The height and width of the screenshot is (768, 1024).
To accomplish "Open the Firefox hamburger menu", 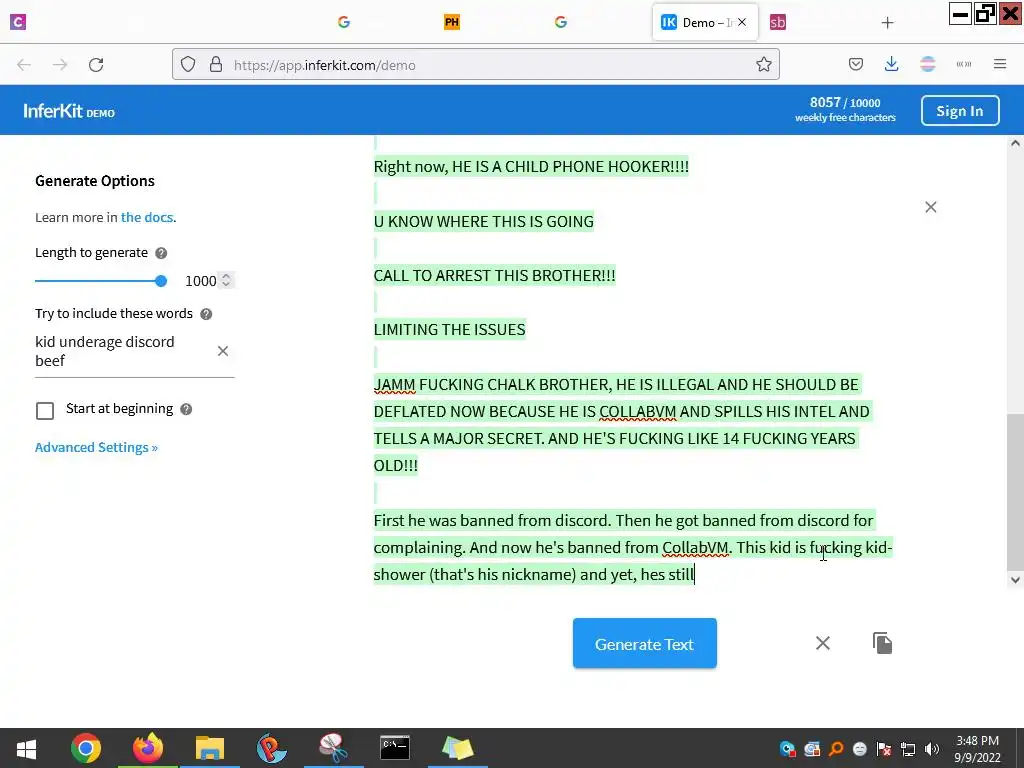I will point(1000,64).
